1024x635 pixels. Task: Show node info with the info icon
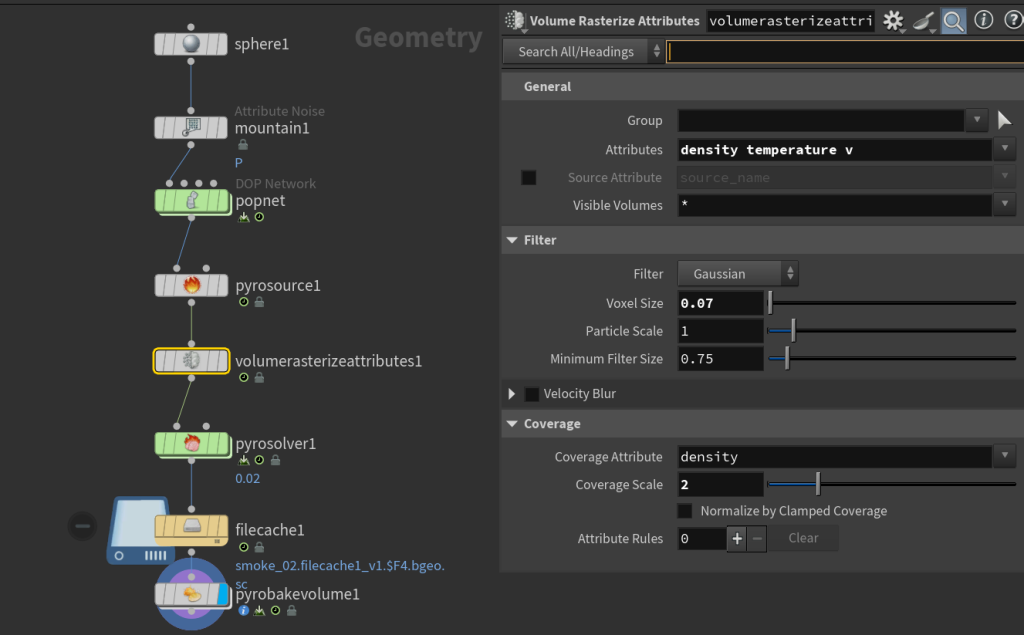(x=984, y=21)
